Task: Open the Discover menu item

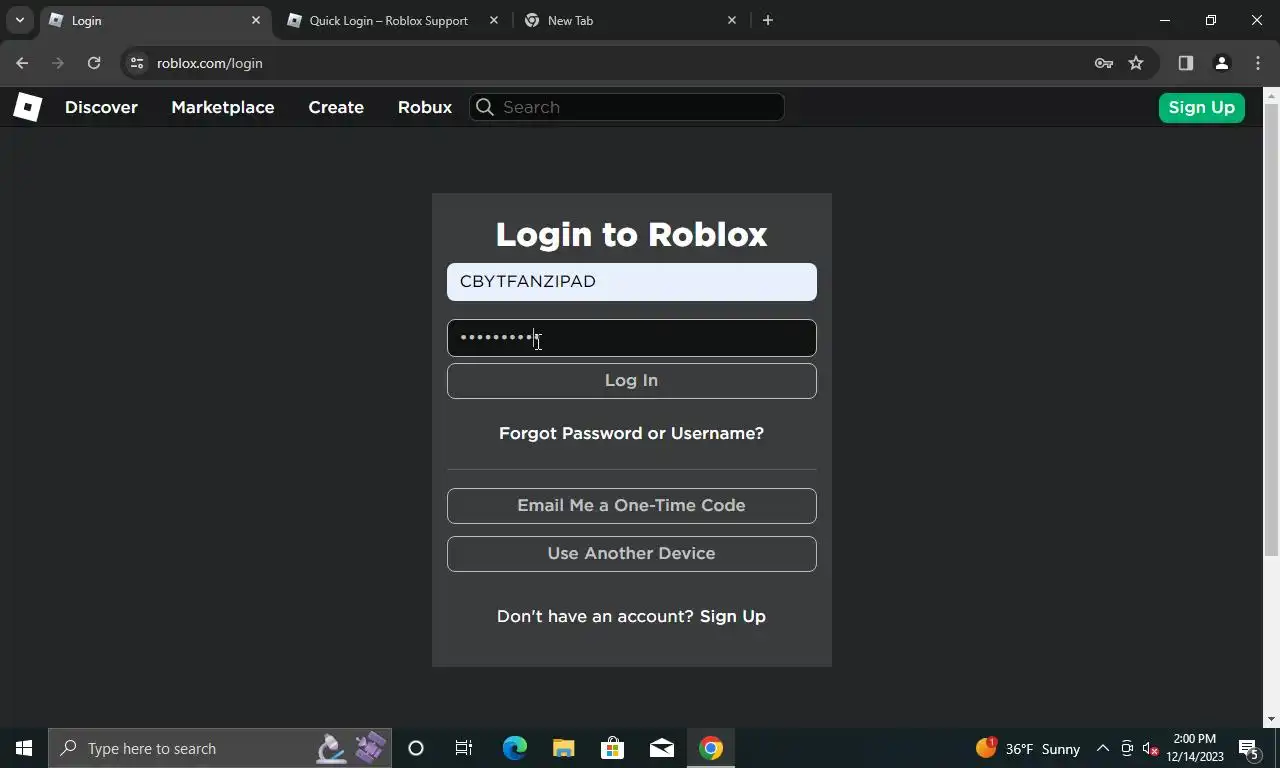Action: [101, 107]
